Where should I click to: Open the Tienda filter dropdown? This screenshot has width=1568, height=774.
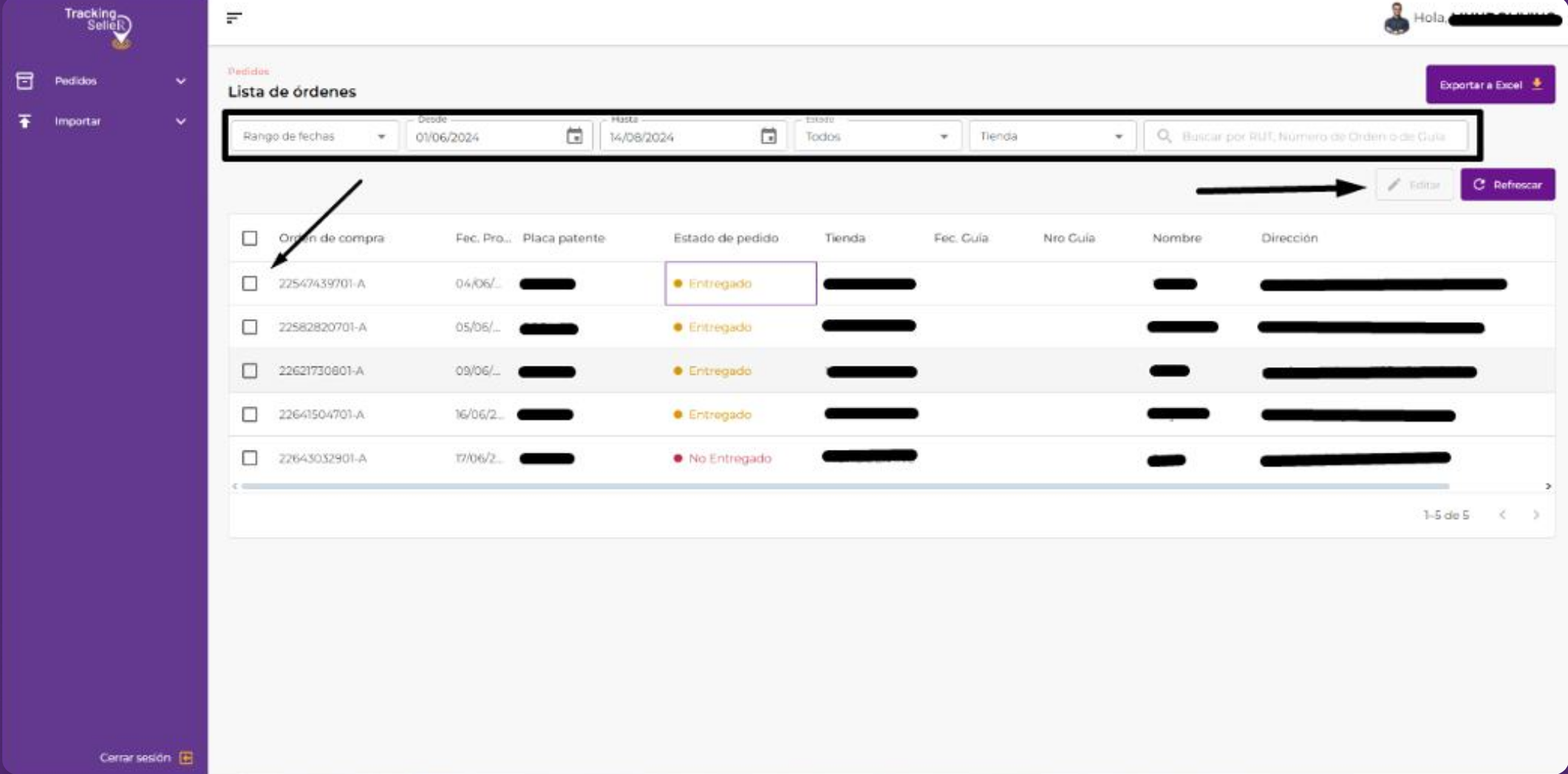click(x=1051, y=136)
